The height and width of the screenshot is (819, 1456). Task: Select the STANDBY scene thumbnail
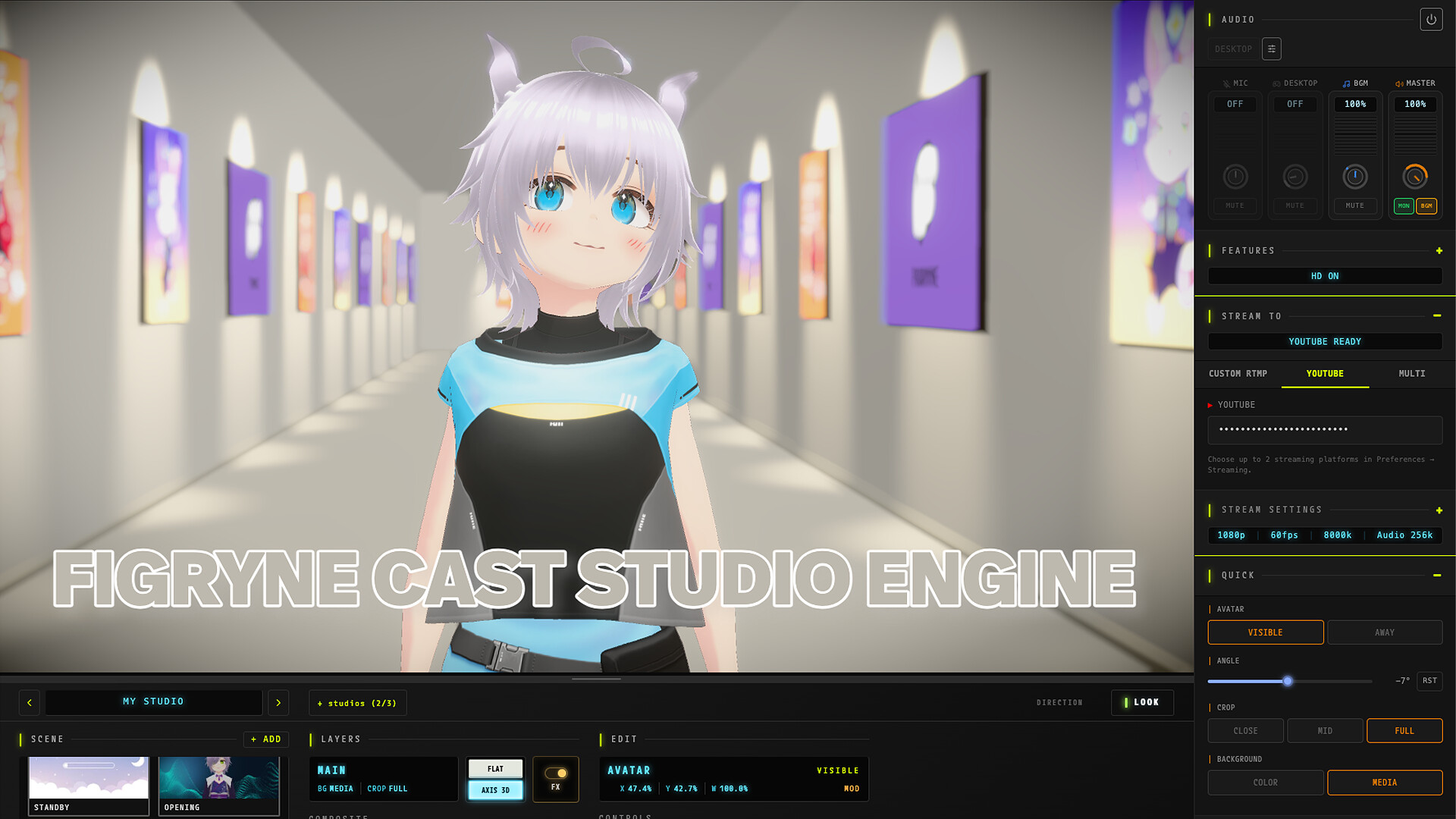89,786
